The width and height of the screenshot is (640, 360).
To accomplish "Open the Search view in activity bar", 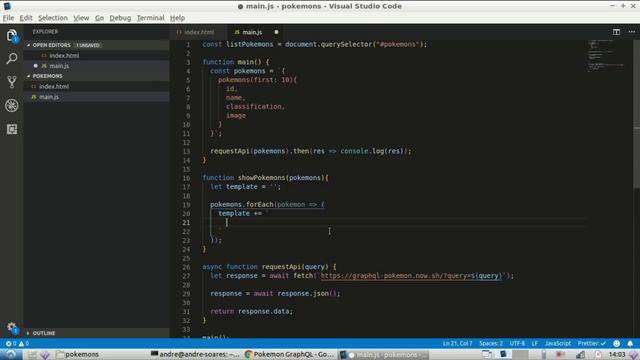I will click(12, 58).
